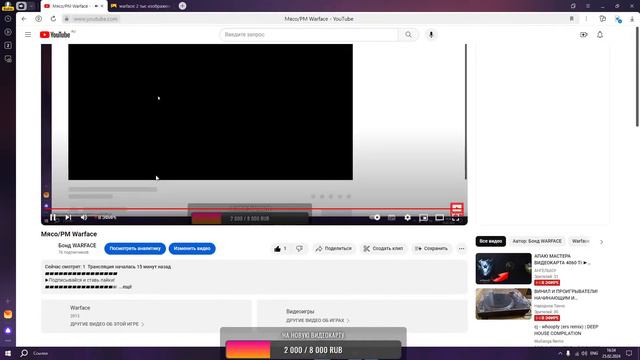Select the Все видео filter chip

coord(491,241)
